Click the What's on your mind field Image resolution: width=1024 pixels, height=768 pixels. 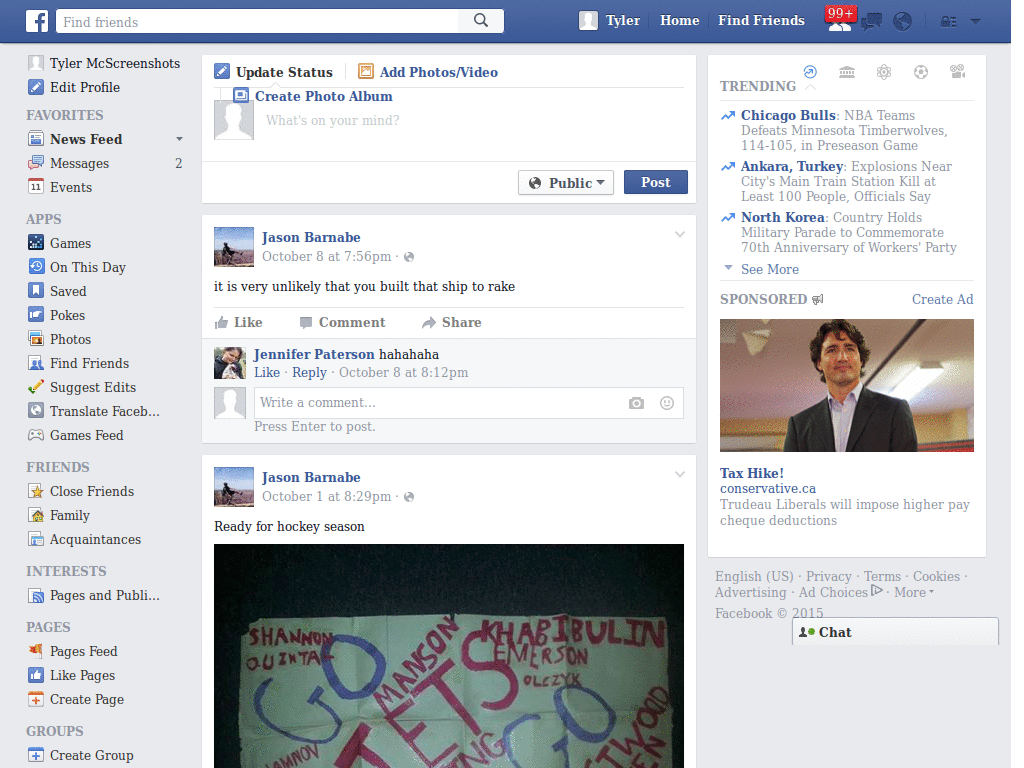click(x=470, y=121)
